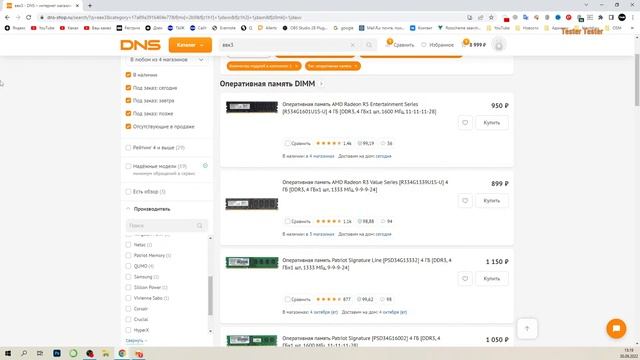Open a new browser tab with the plus
The width and height of the screenshot is (640, 360).
pyautogui.click(x=90, y=5)
